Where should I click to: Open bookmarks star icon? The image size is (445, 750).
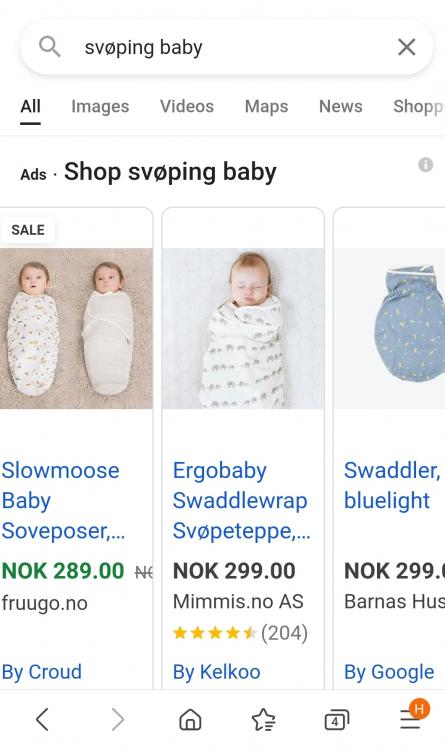point(263,719)
